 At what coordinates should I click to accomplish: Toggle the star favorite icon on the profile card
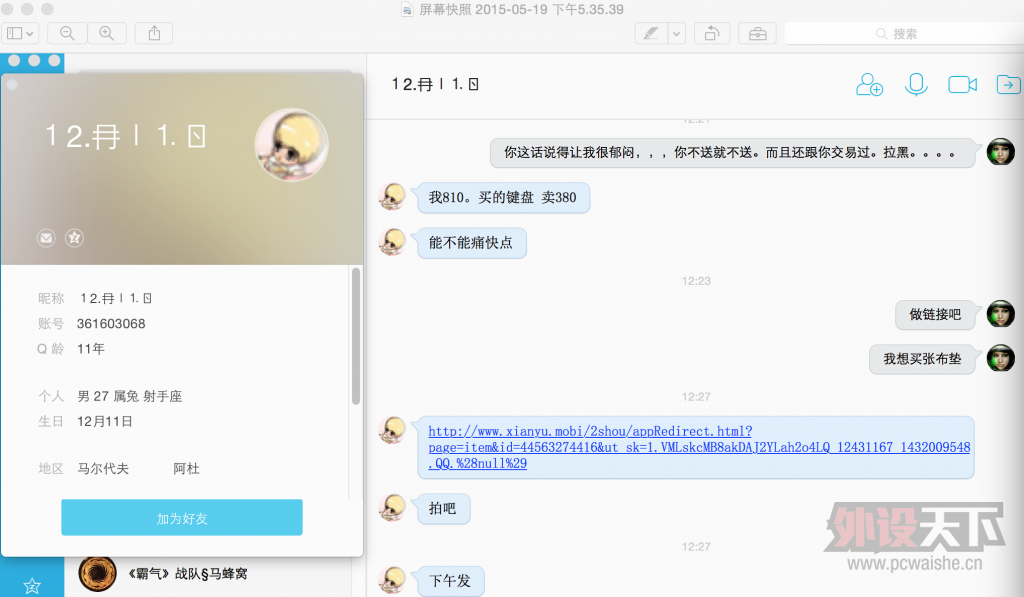74,238
